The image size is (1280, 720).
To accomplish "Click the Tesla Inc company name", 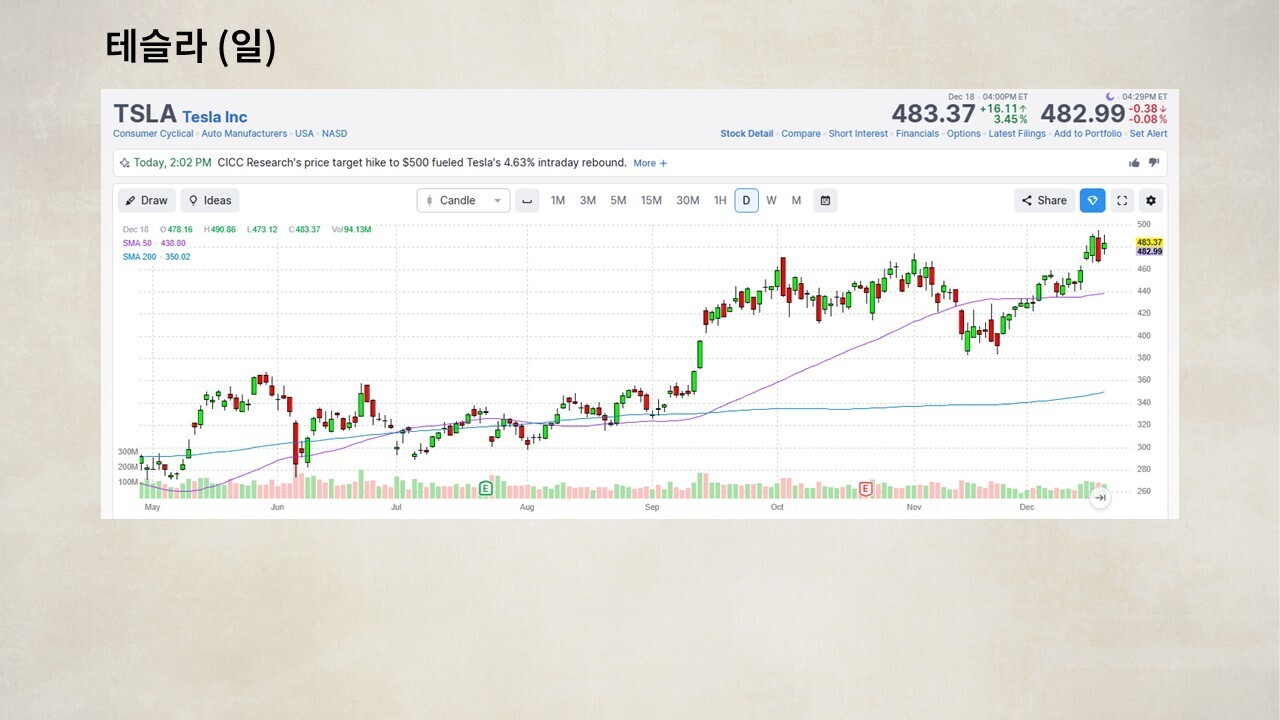I will (x=214, y=117).
